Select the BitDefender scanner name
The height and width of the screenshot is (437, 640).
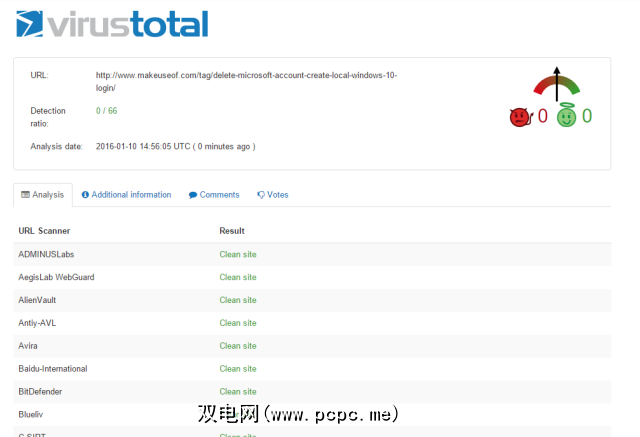(40, 391)
